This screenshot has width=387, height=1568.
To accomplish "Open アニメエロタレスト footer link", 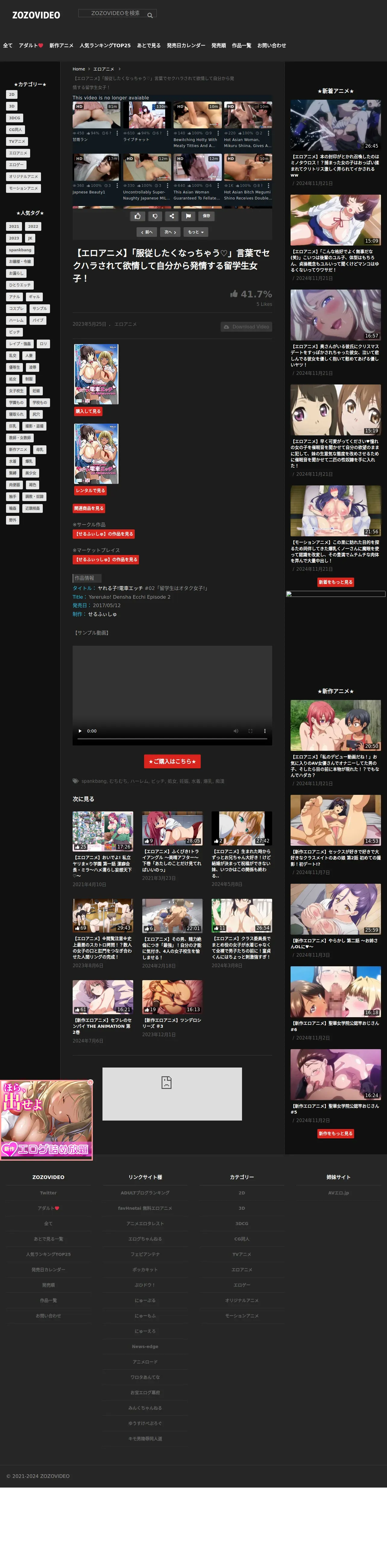I will (145, 1224).
